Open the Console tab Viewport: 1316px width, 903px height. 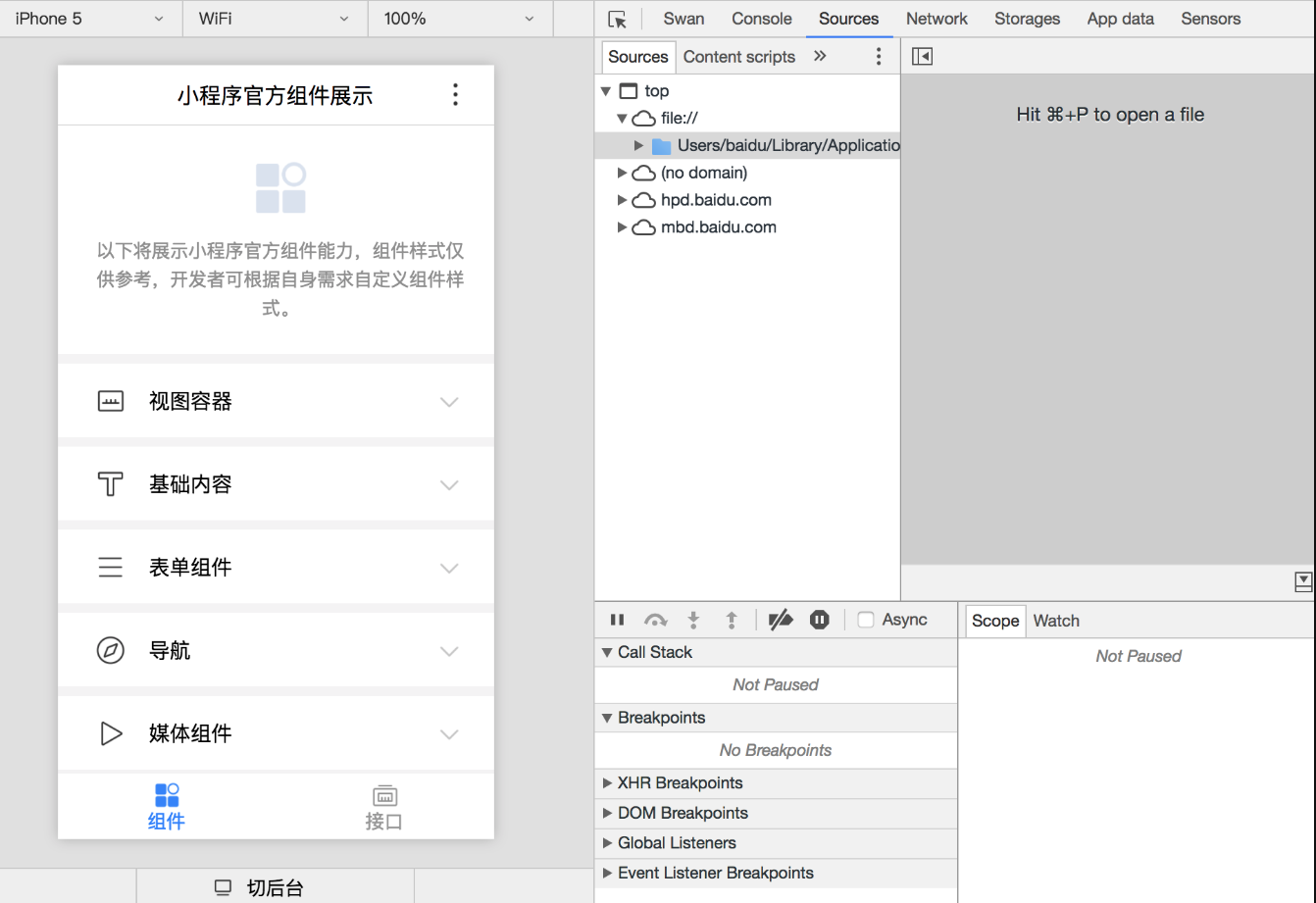[x=762, y=19]
